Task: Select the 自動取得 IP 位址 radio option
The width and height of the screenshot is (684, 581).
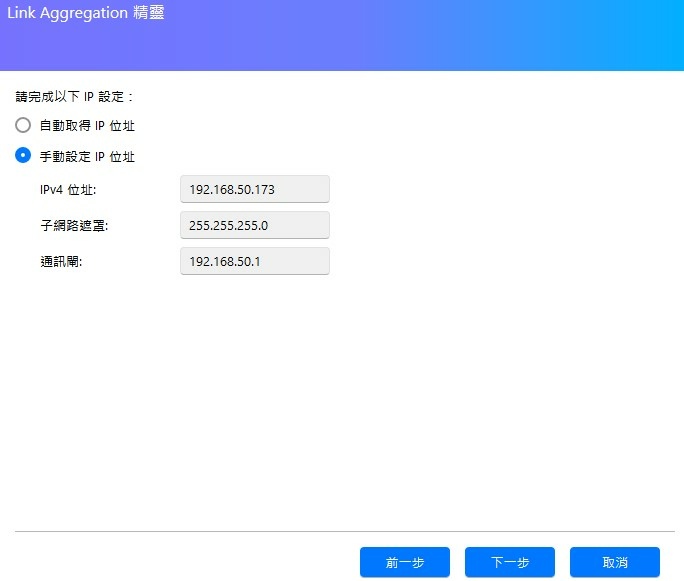Action: point(23,125)
